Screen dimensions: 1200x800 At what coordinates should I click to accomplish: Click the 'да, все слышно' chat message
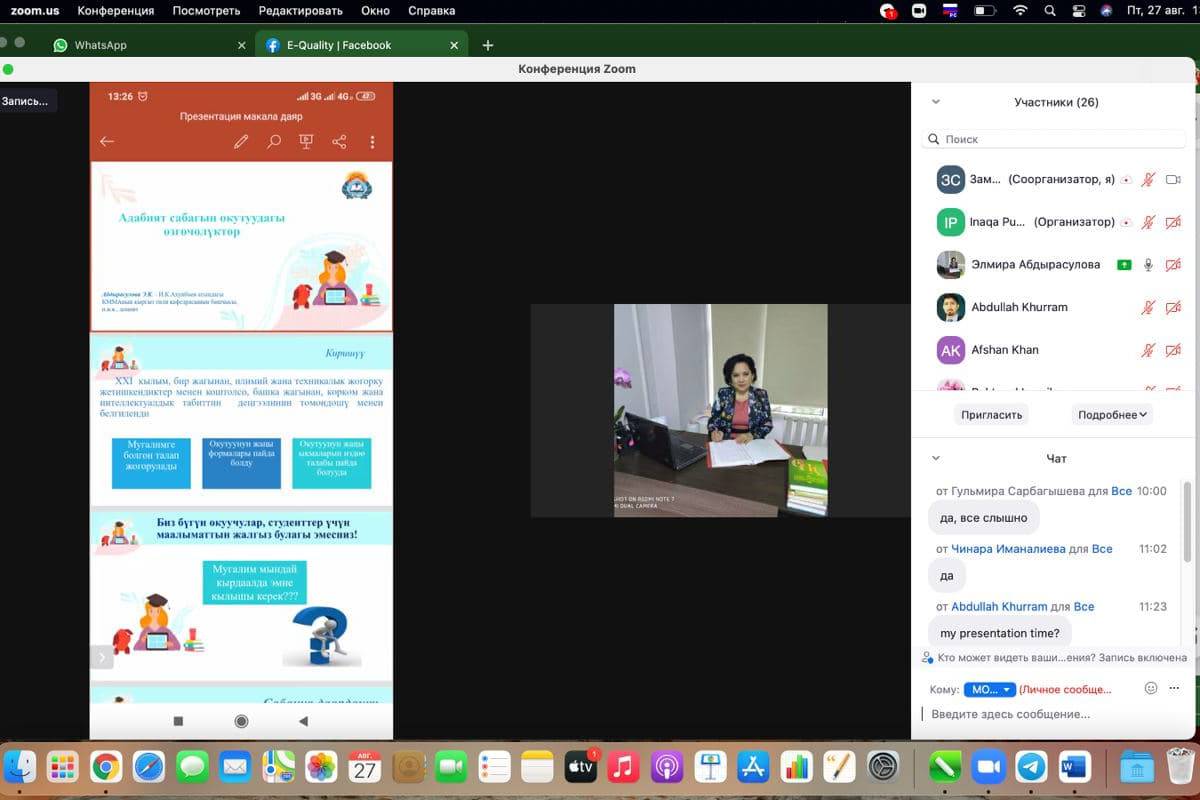coord(984,518)
